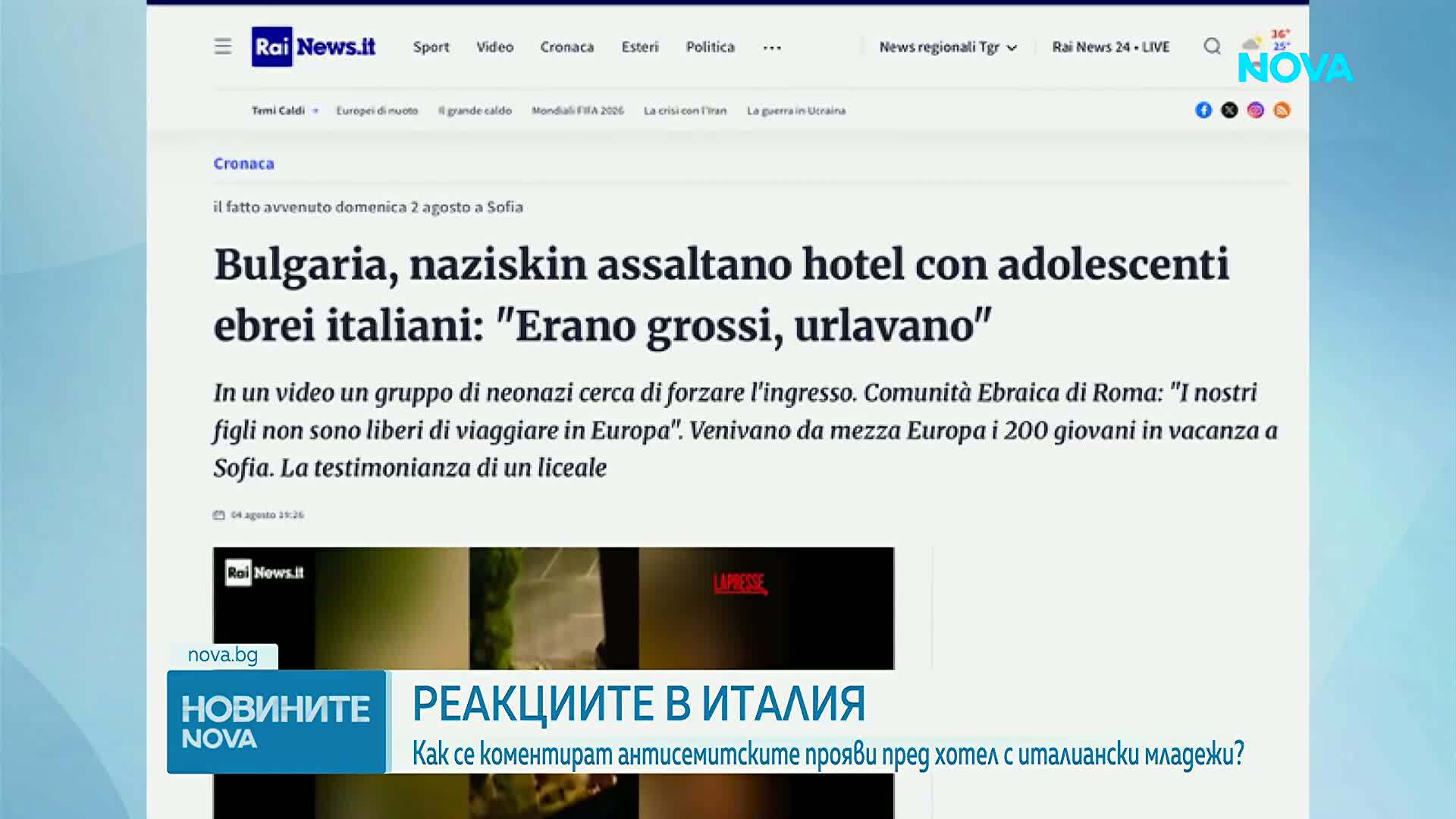Click the blue Cronaca category label
Viewport: 1456px width, 819px height.
pyautogui.click(x=243, y=164)
